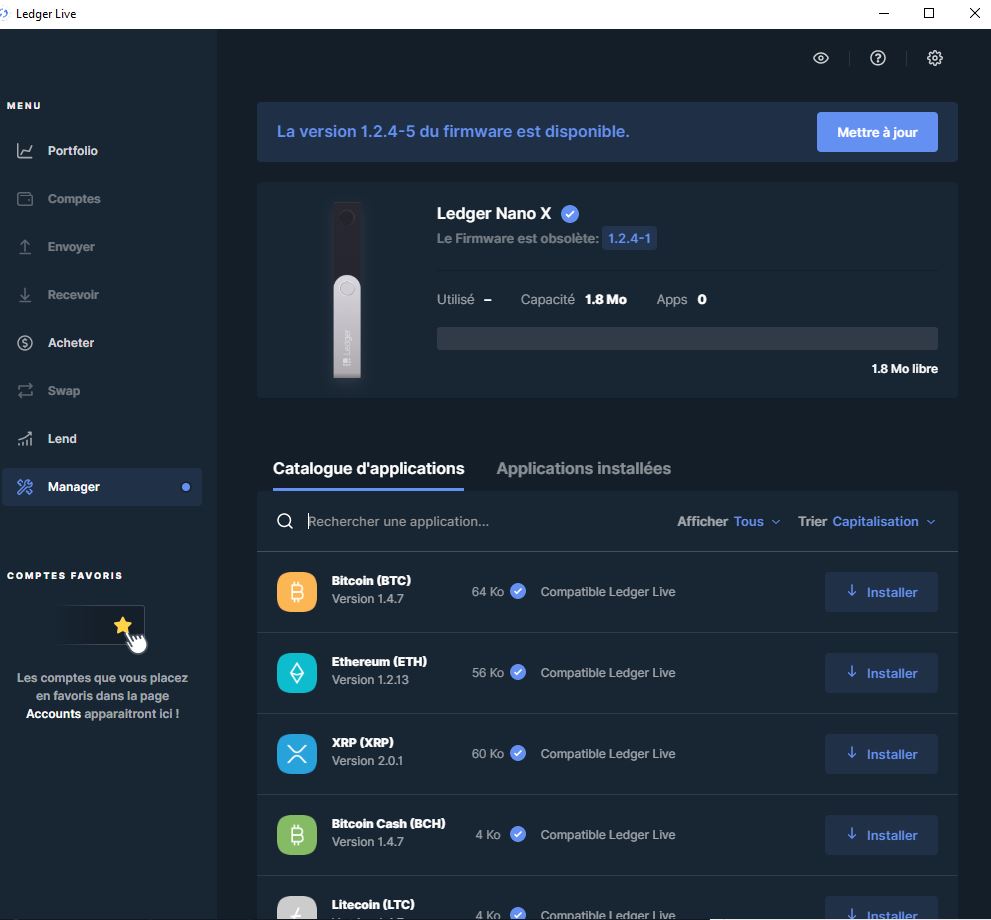Click the Ethereum (ETH) app icon

296,672
